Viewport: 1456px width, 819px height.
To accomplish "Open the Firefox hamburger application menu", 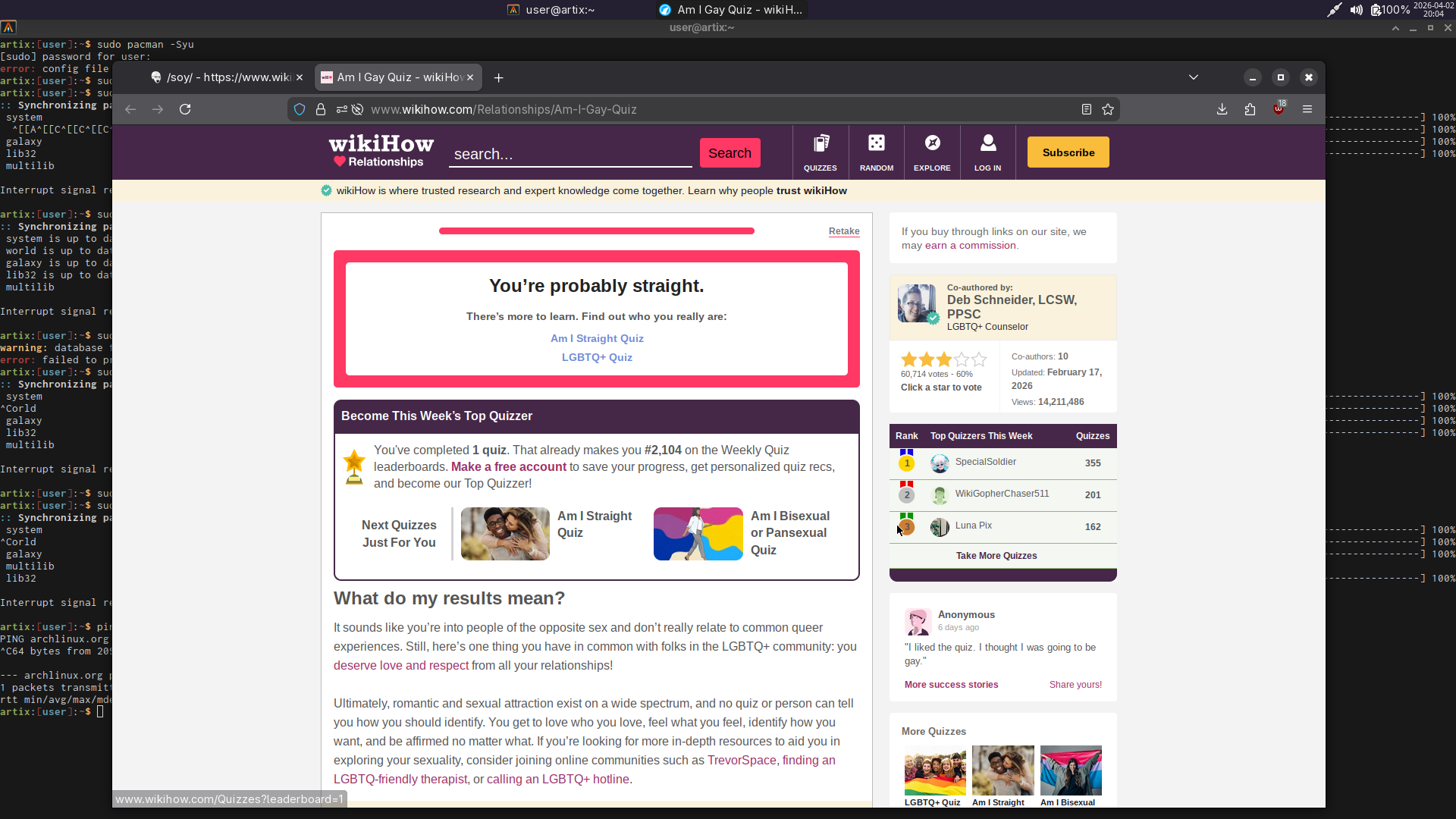I will pos(1307,109).
